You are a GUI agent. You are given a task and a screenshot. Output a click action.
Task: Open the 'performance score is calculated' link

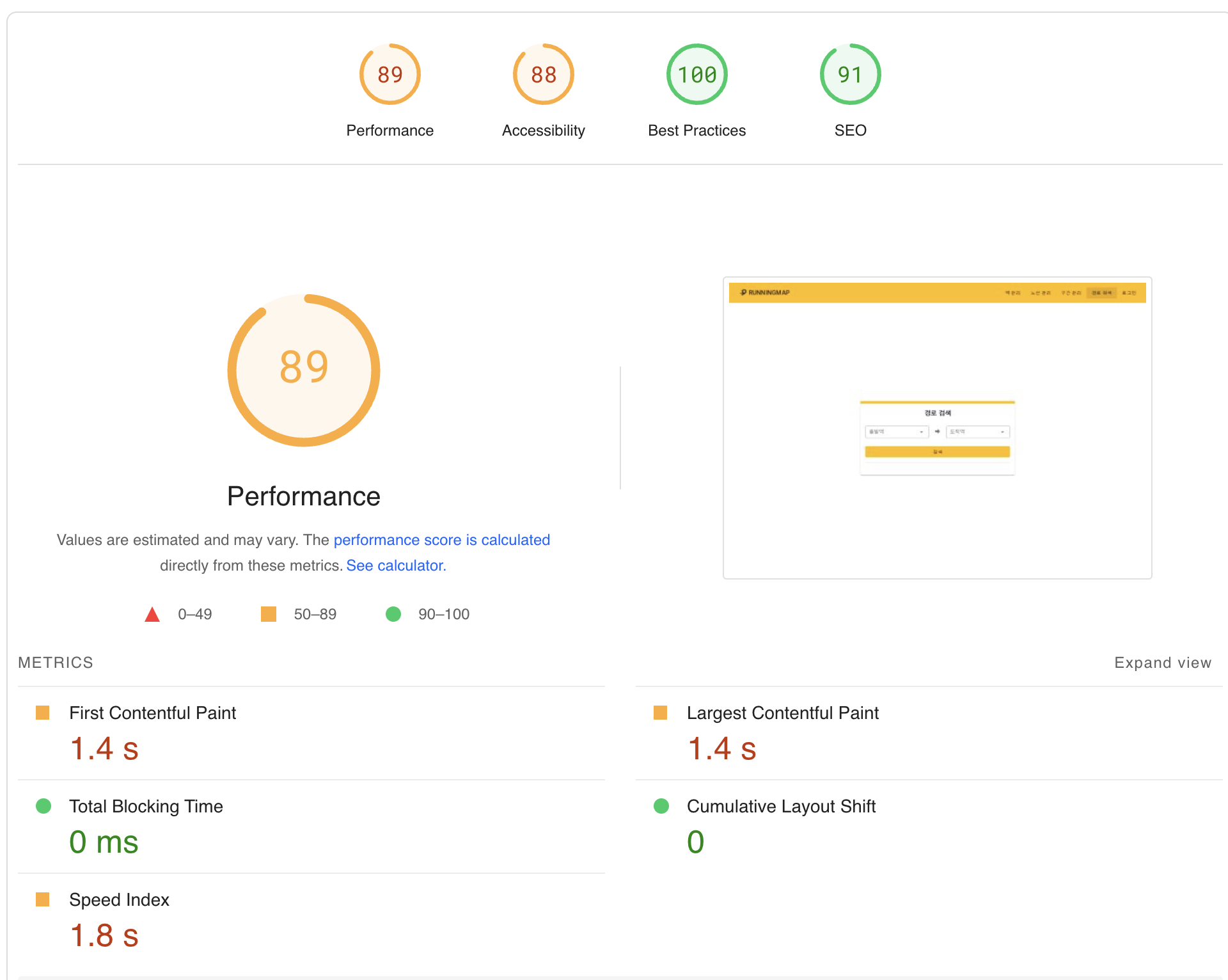coord(441,540)
